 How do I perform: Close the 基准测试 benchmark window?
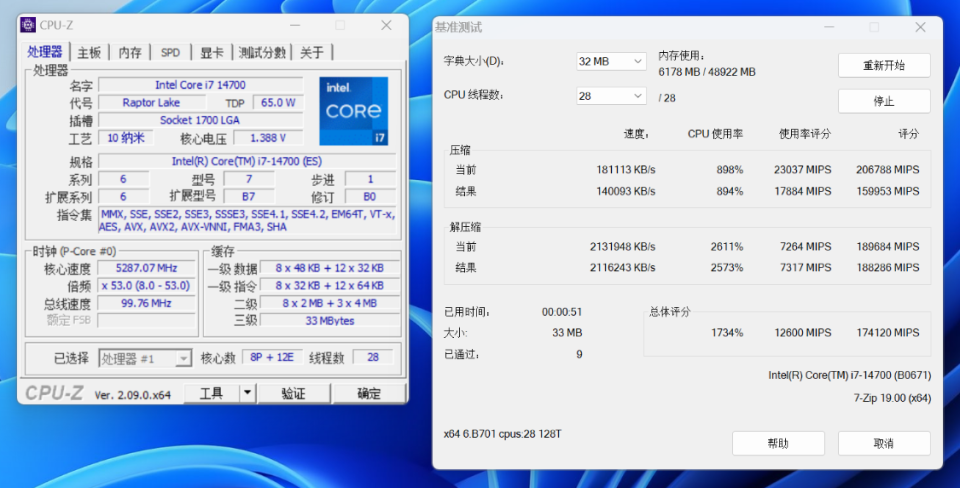point(920,27)
